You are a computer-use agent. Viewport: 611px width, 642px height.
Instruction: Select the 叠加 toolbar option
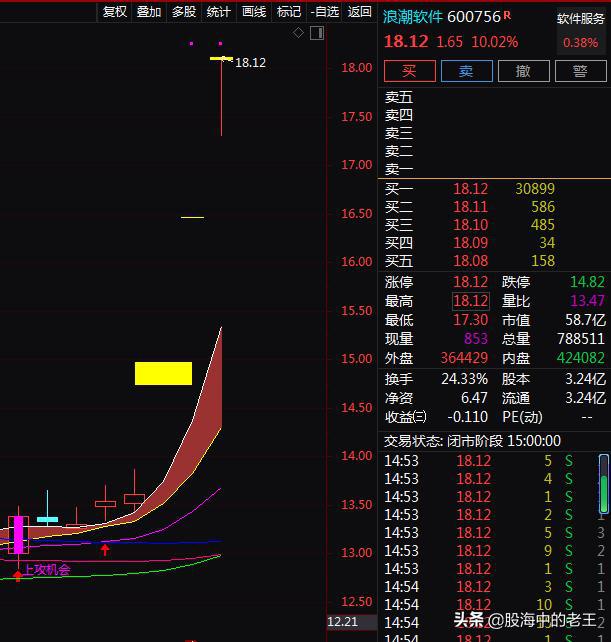(x=149, y=12)
